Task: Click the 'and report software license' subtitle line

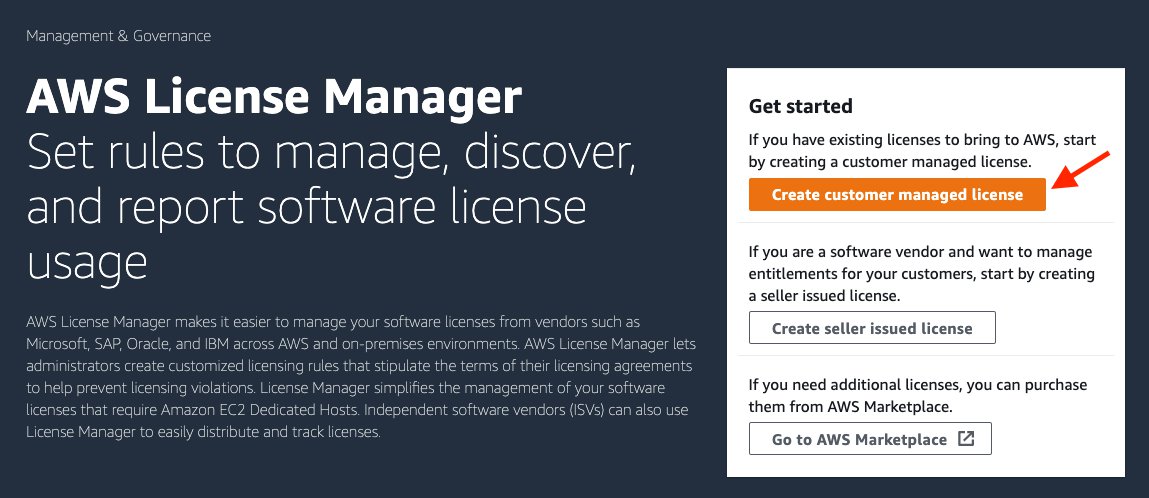Action: pyautogui.click(x=307, y=208)
